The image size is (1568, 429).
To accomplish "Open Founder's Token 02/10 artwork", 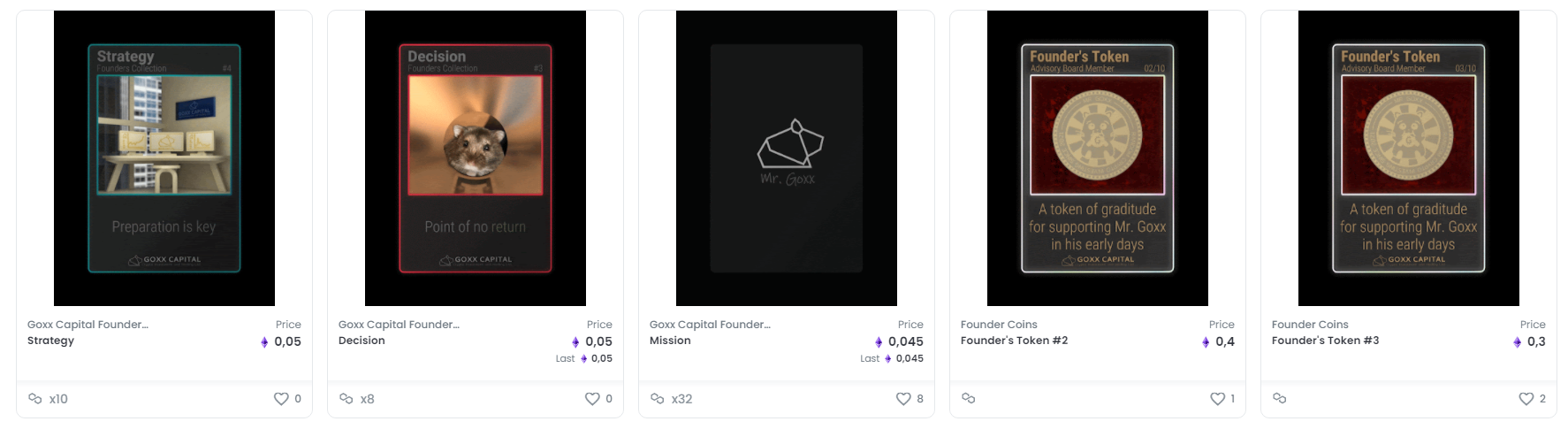I will coord(1098,158).
